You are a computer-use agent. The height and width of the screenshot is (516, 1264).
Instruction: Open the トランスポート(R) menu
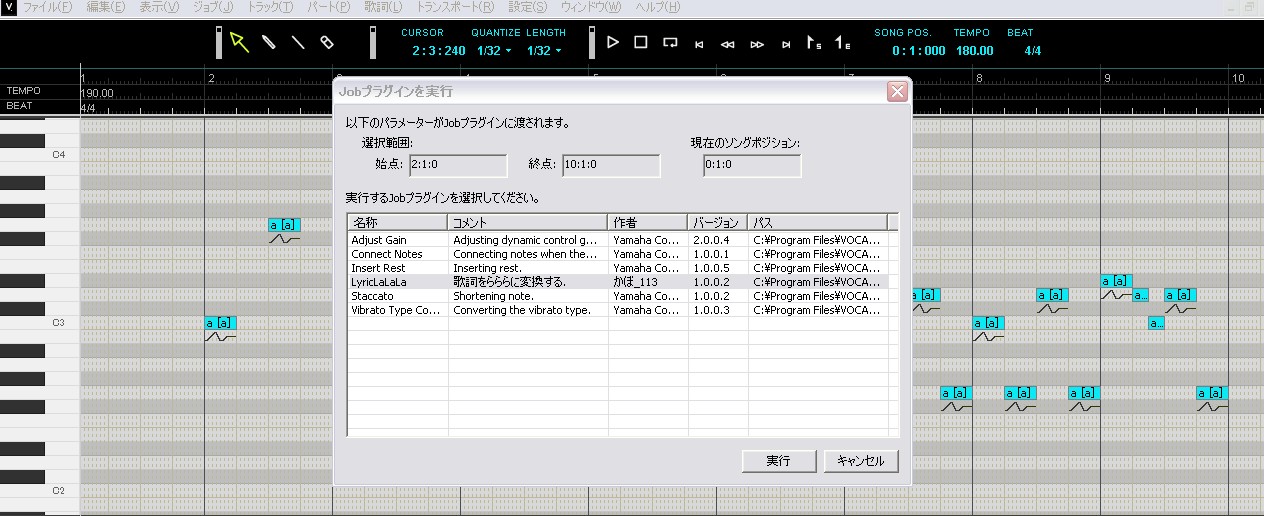point(455,7)
